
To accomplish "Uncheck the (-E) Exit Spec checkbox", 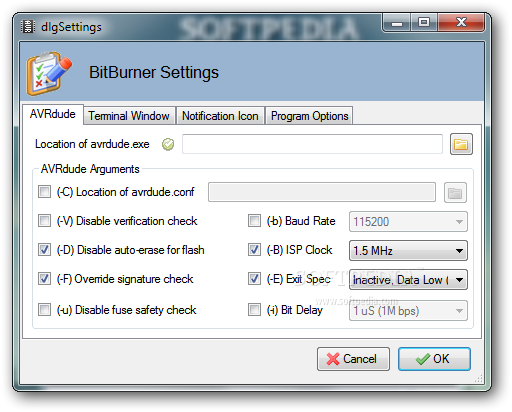I will [254, 279].
